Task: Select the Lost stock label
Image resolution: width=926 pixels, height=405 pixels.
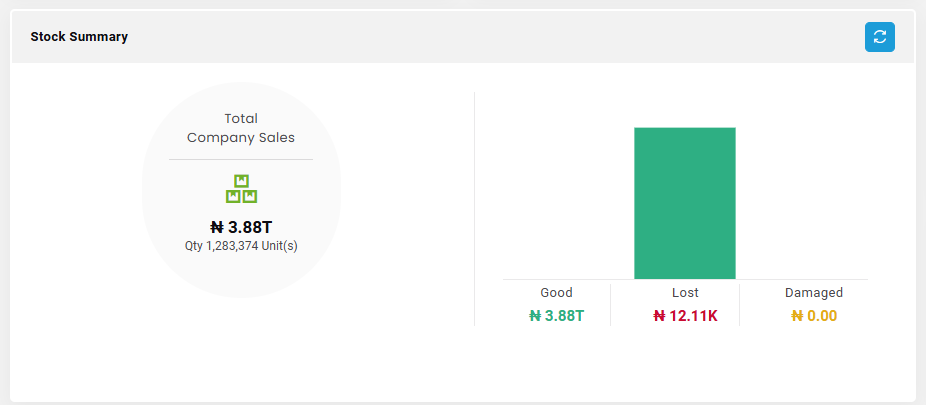Action: click(685, 293)
